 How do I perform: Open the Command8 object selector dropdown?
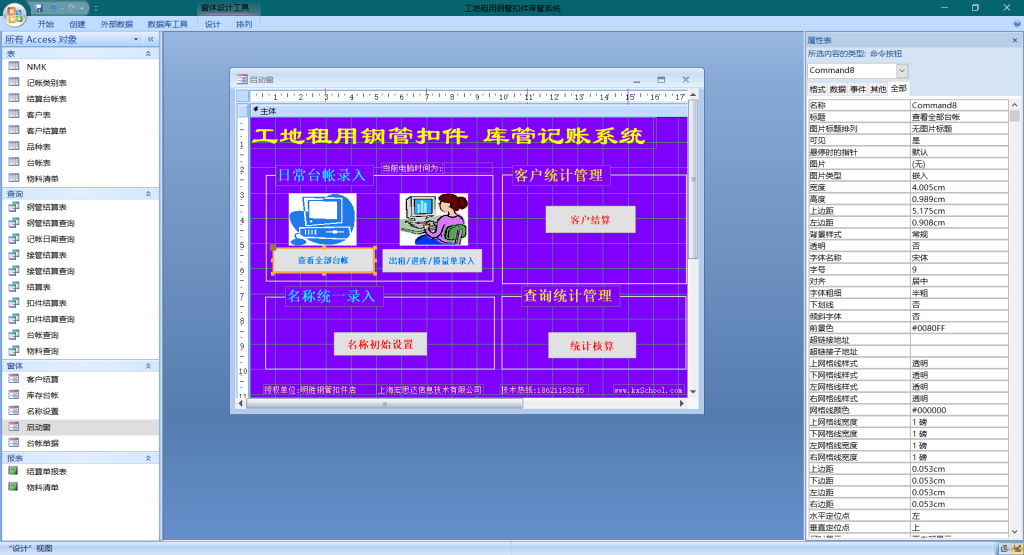point(902,71)
